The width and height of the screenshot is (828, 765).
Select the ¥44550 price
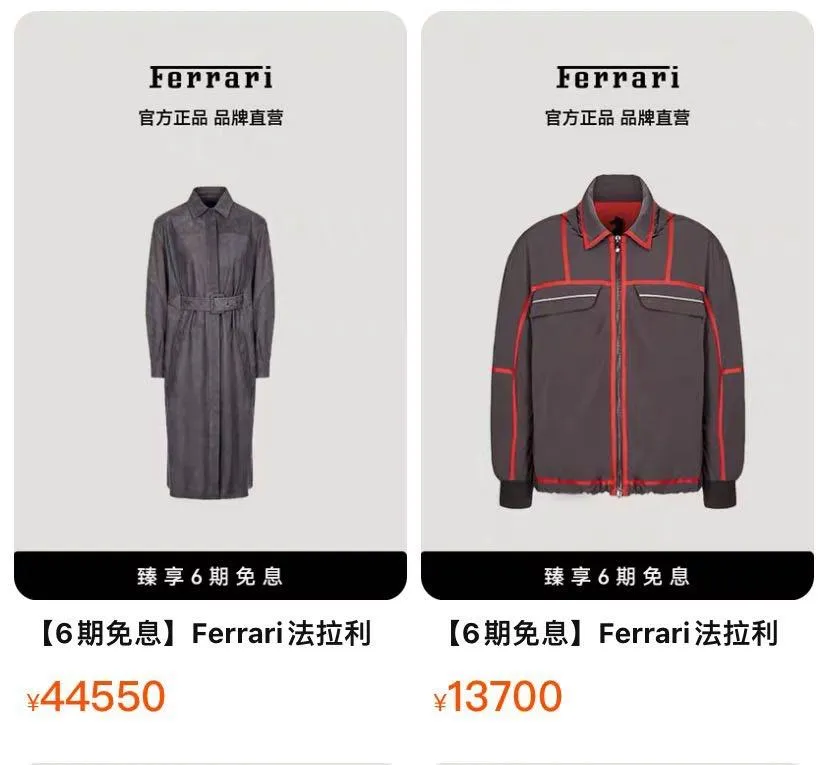[x=96, y=697]
